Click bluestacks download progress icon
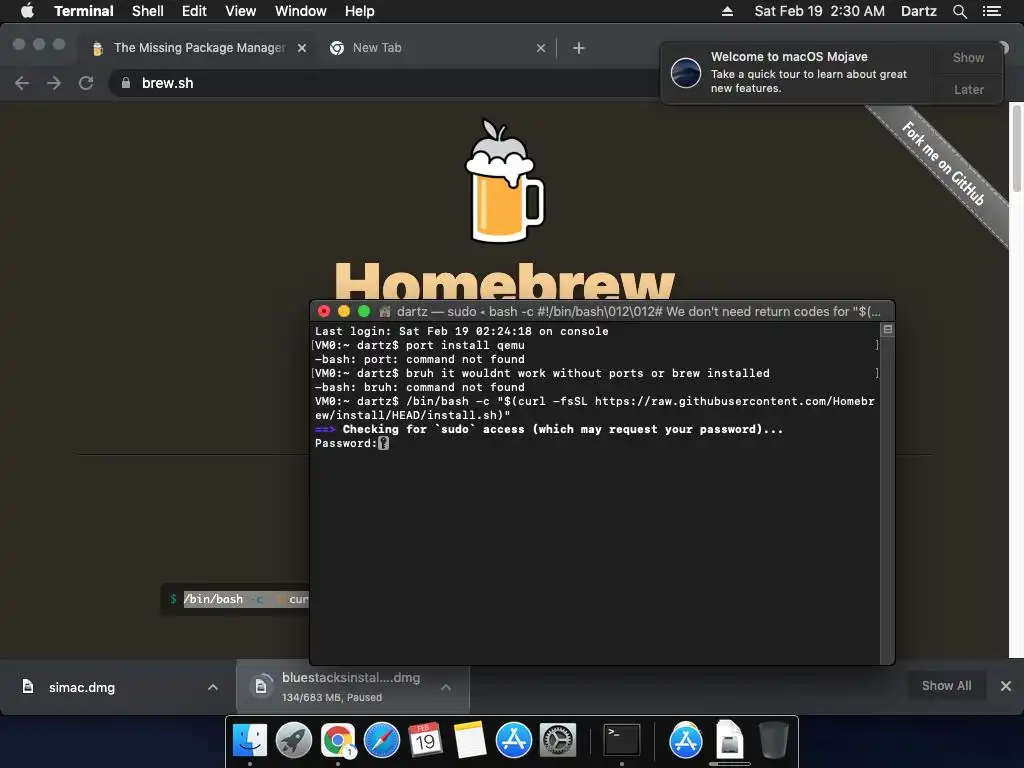Viewport: 1024px width, 768px height. click(x=261, y=686)
